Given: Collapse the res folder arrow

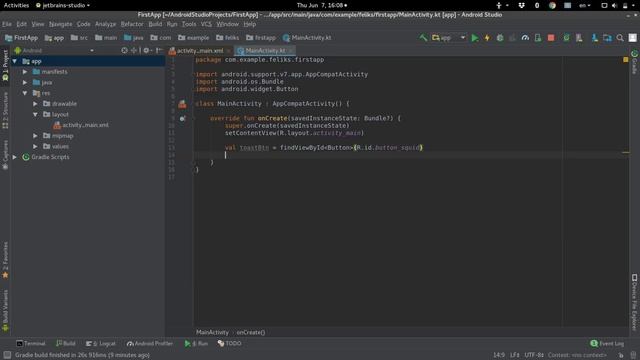Looking at the screenshot, I should (x=25, y=93).
